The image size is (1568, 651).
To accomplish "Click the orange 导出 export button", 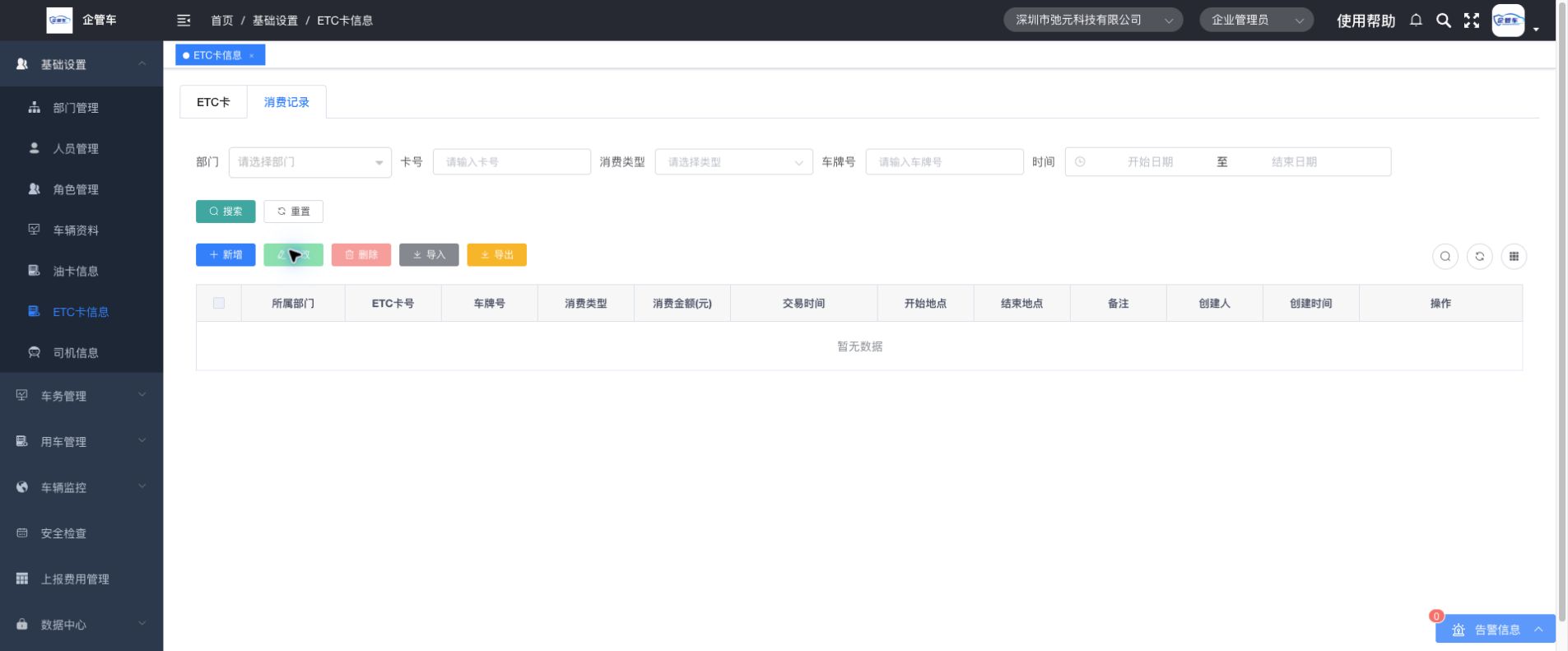I will pyautogui.click(x=496, y=255).
